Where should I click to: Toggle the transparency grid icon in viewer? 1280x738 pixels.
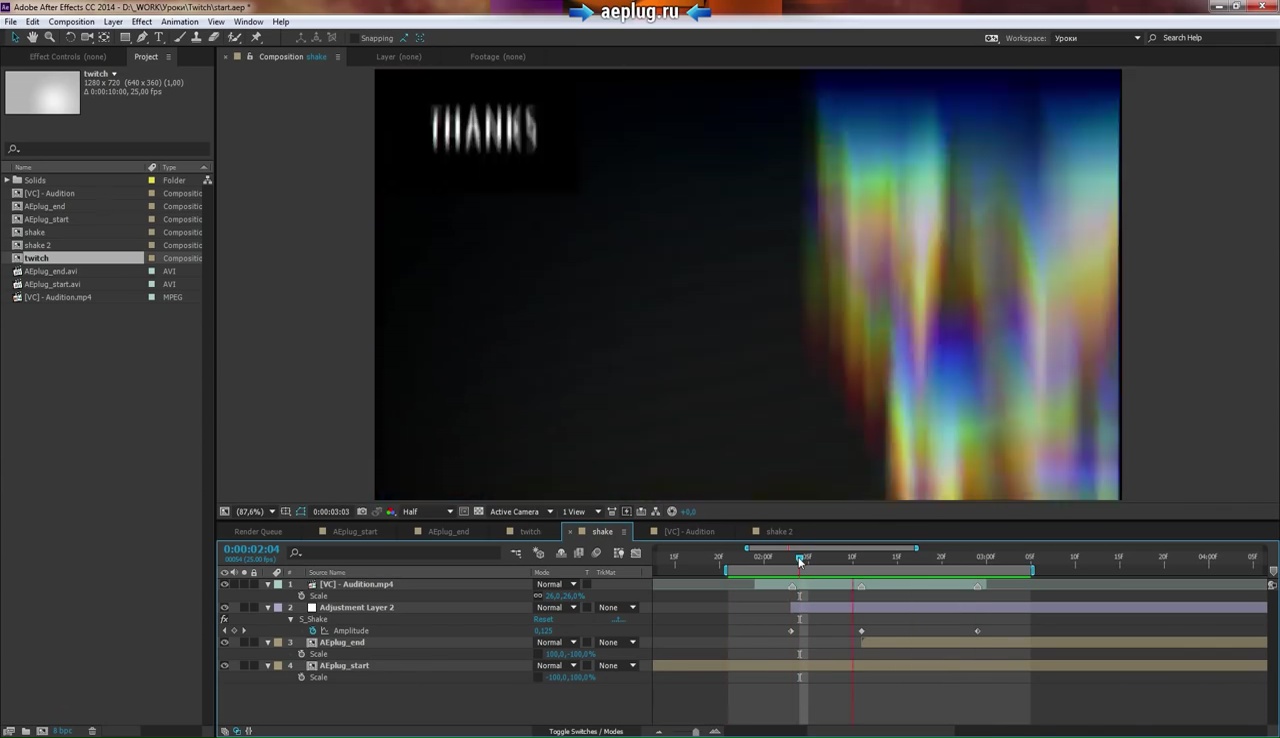pos(479,512)
